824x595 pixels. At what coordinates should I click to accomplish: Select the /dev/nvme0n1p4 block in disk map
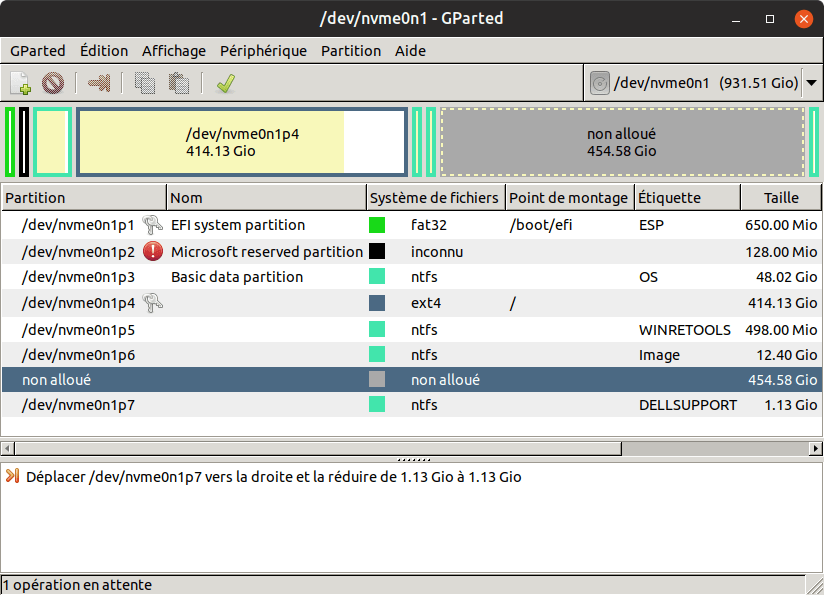coord(242,142)
